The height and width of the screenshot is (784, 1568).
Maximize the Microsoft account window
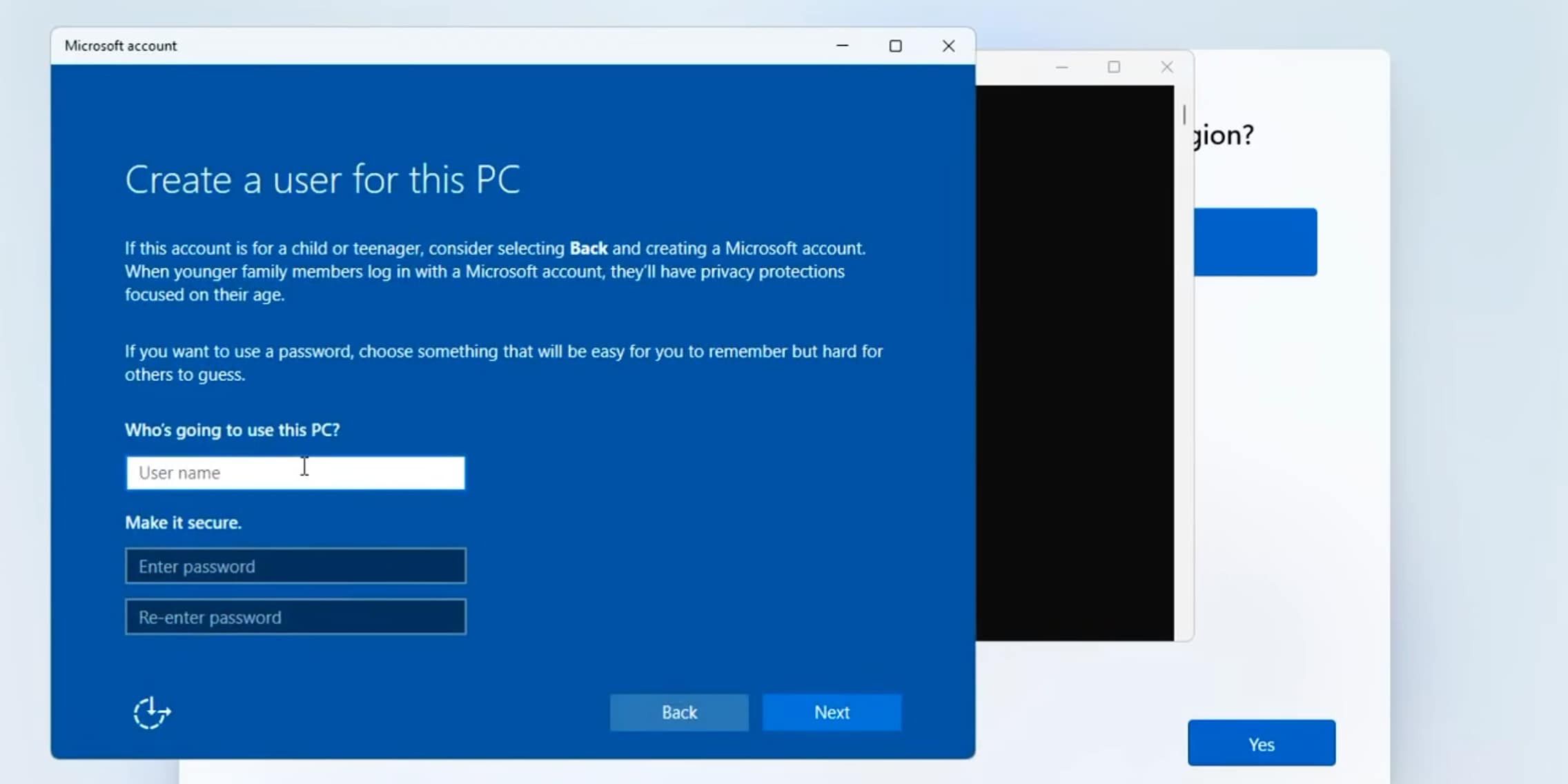pos(895,46)
